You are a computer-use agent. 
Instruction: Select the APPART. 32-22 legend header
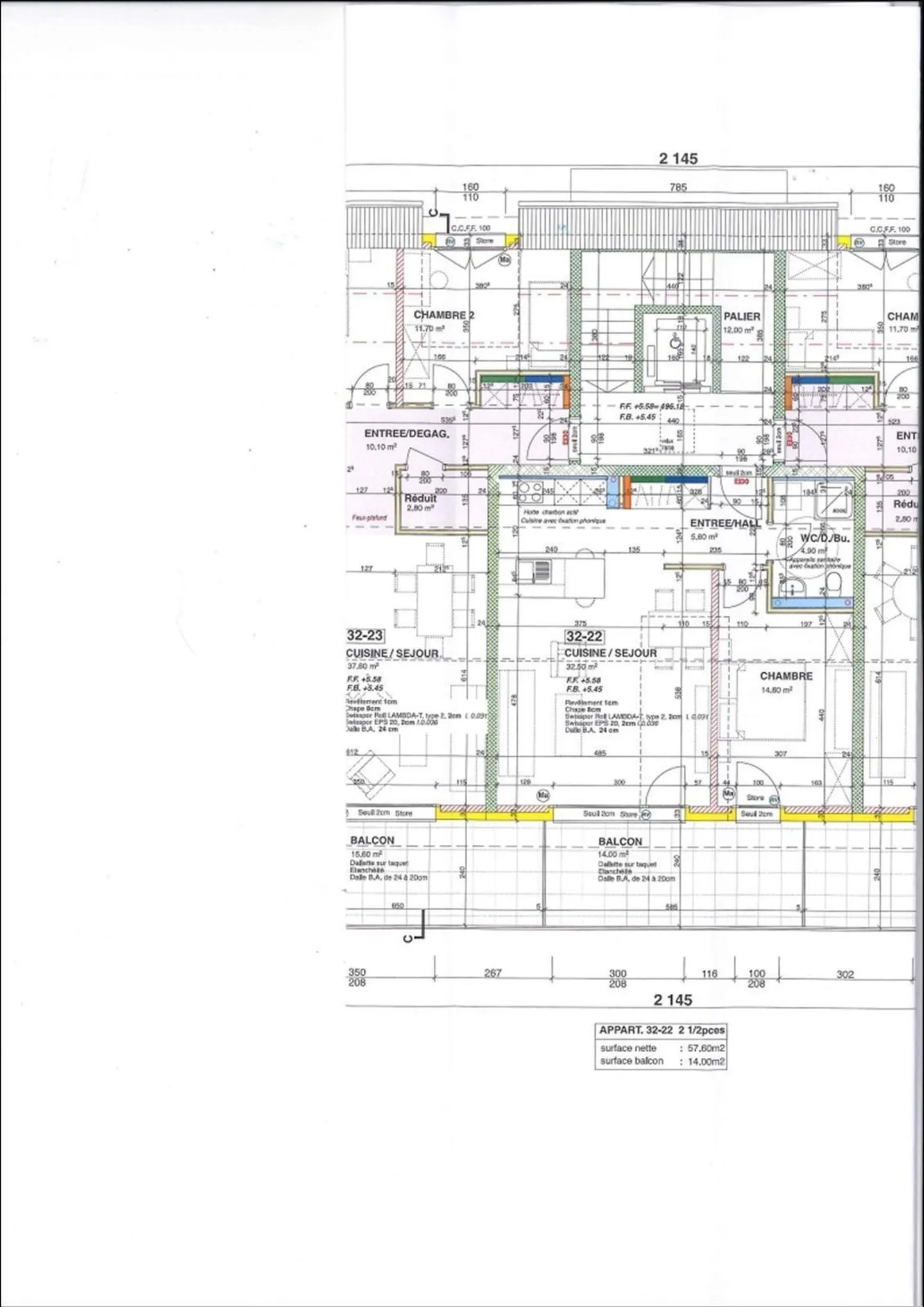(x=661, y=1030)
